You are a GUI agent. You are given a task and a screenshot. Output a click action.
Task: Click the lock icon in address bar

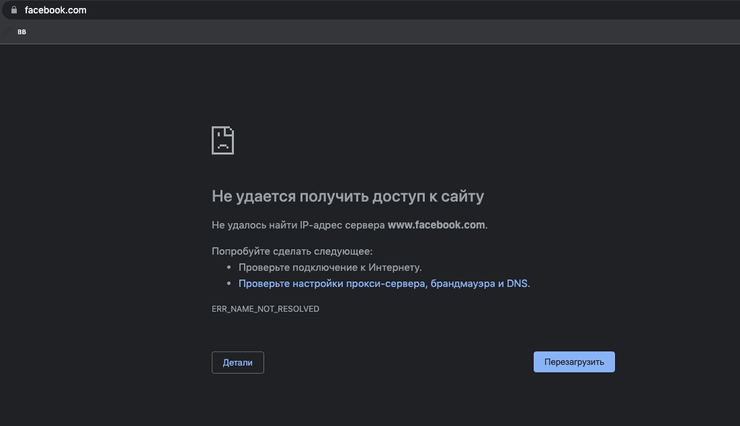[14, 10]
